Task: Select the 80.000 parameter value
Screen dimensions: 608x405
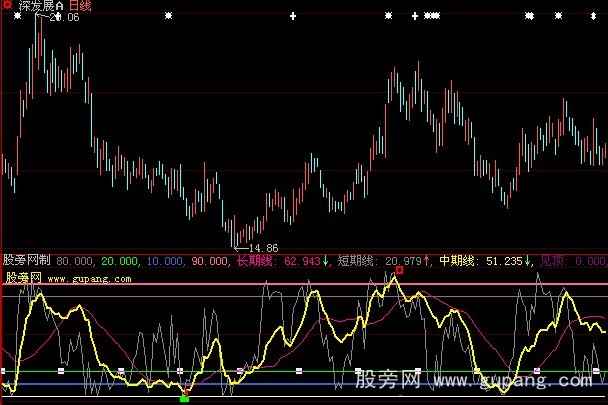Action: pyautogui.click(x=74, y=261)
